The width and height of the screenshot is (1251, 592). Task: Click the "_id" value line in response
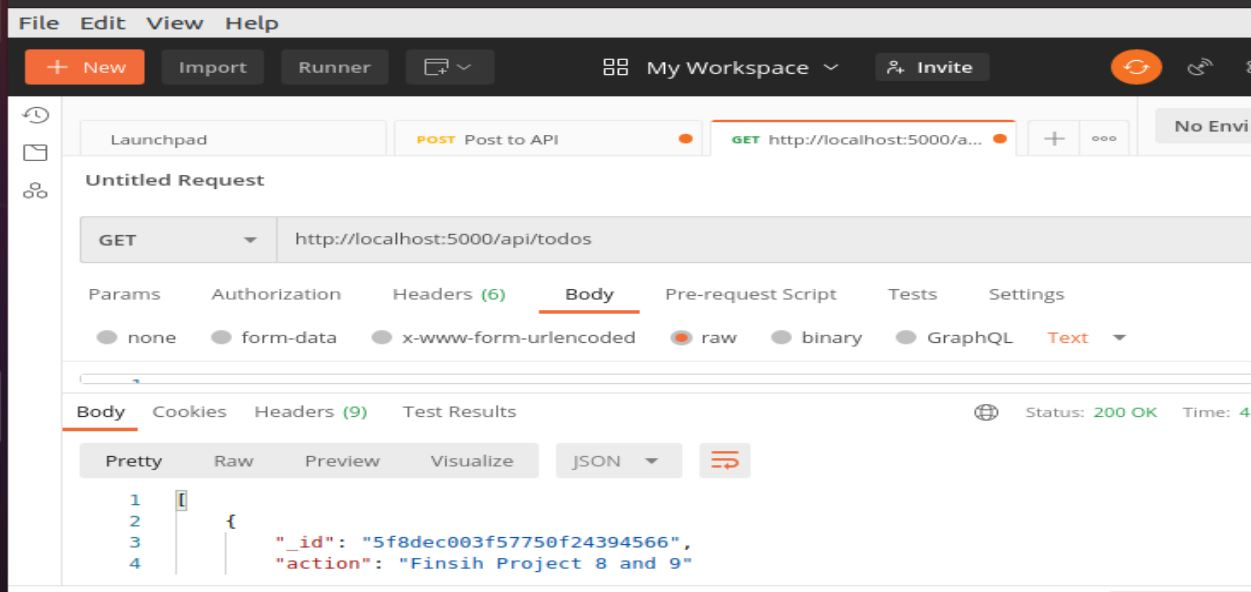click(484, 542)
